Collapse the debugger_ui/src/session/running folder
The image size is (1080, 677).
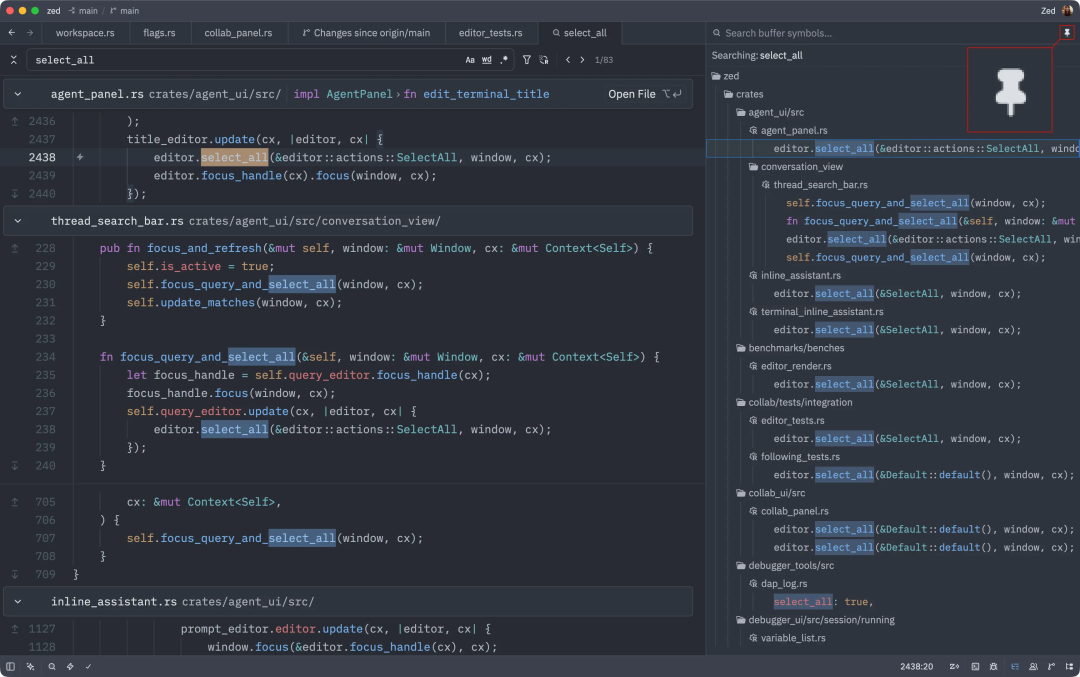816,620
